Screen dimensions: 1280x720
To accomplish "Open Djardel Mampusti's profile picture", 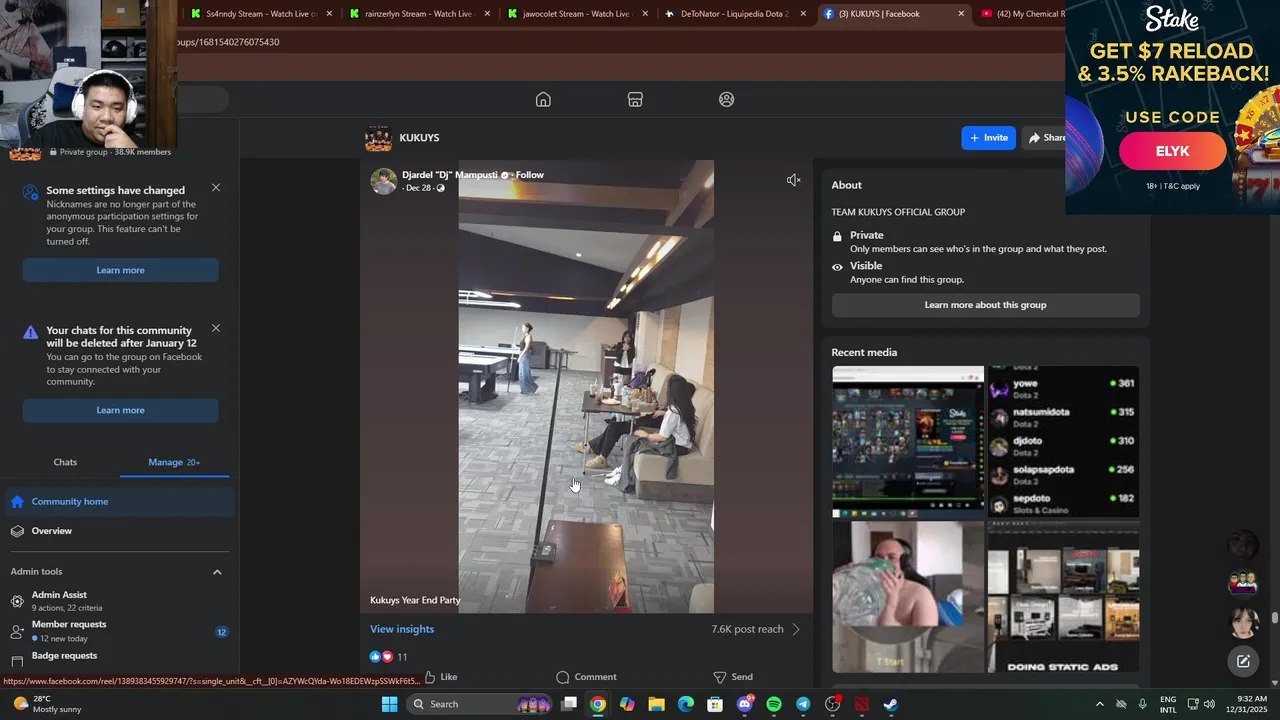I will [384, 181].
